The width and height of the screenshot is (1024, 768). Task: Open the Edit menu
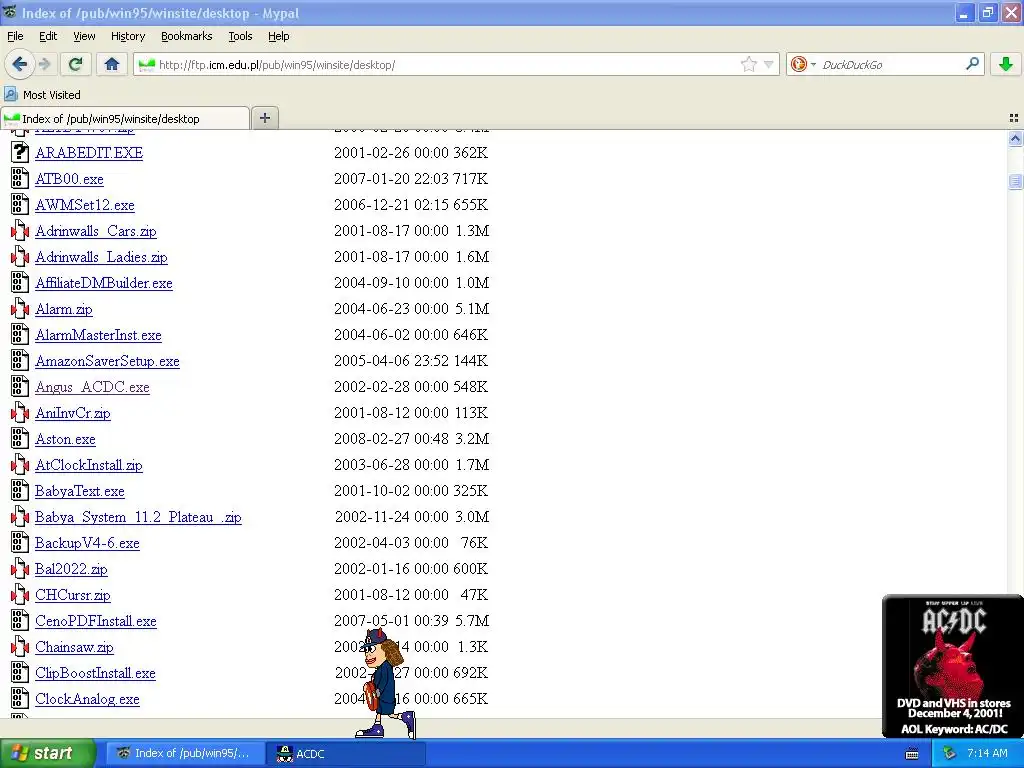click(48, 36)
